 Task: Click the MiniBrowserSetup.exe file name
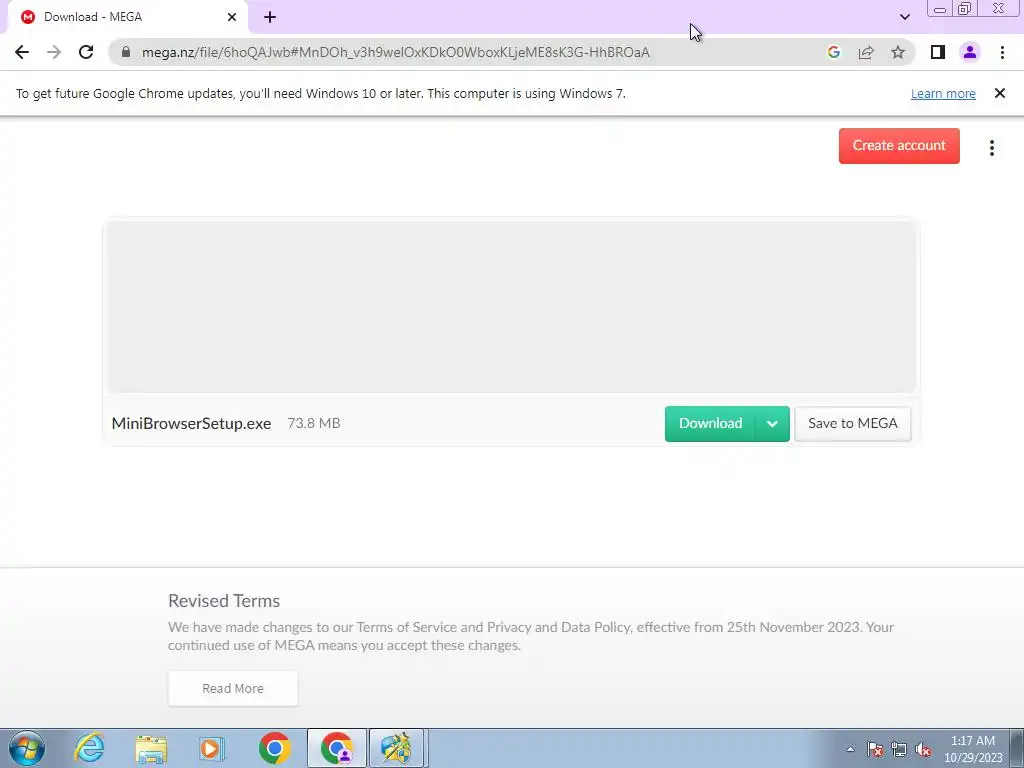(x=191, y=423)
